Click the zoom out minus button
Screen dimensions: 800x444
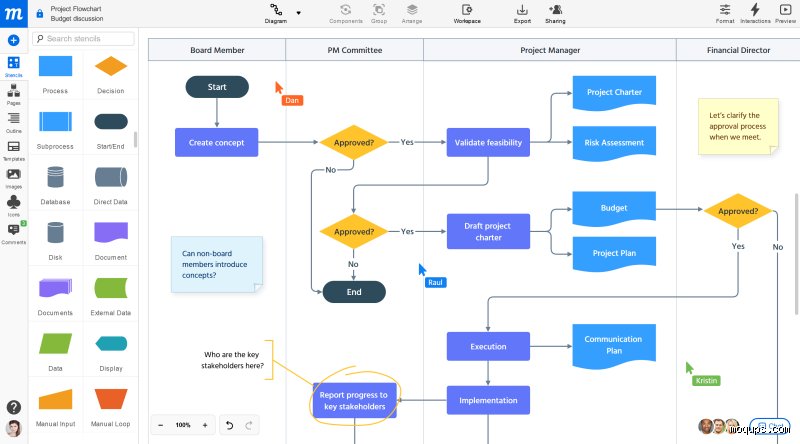pos(161,425)
